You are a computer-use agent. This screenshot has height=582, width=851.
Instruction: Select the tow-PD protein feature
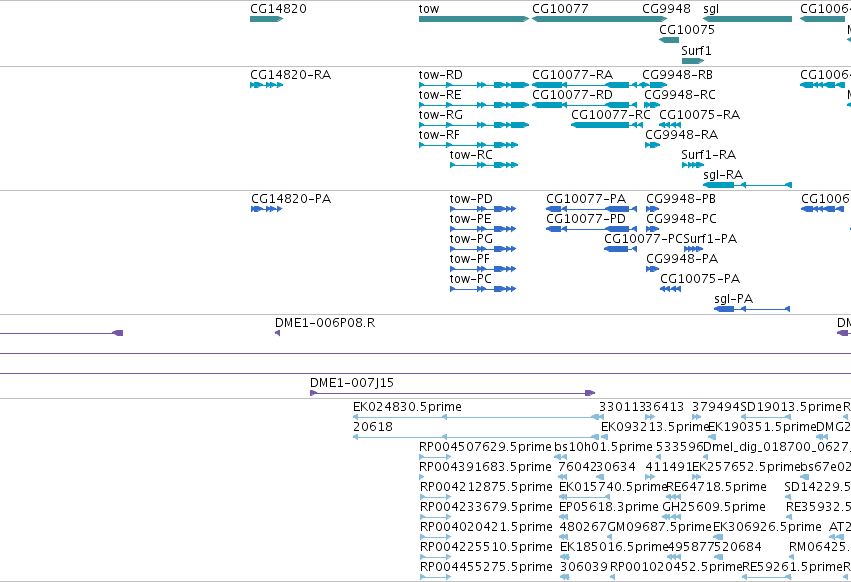click(x=483, y=209)
